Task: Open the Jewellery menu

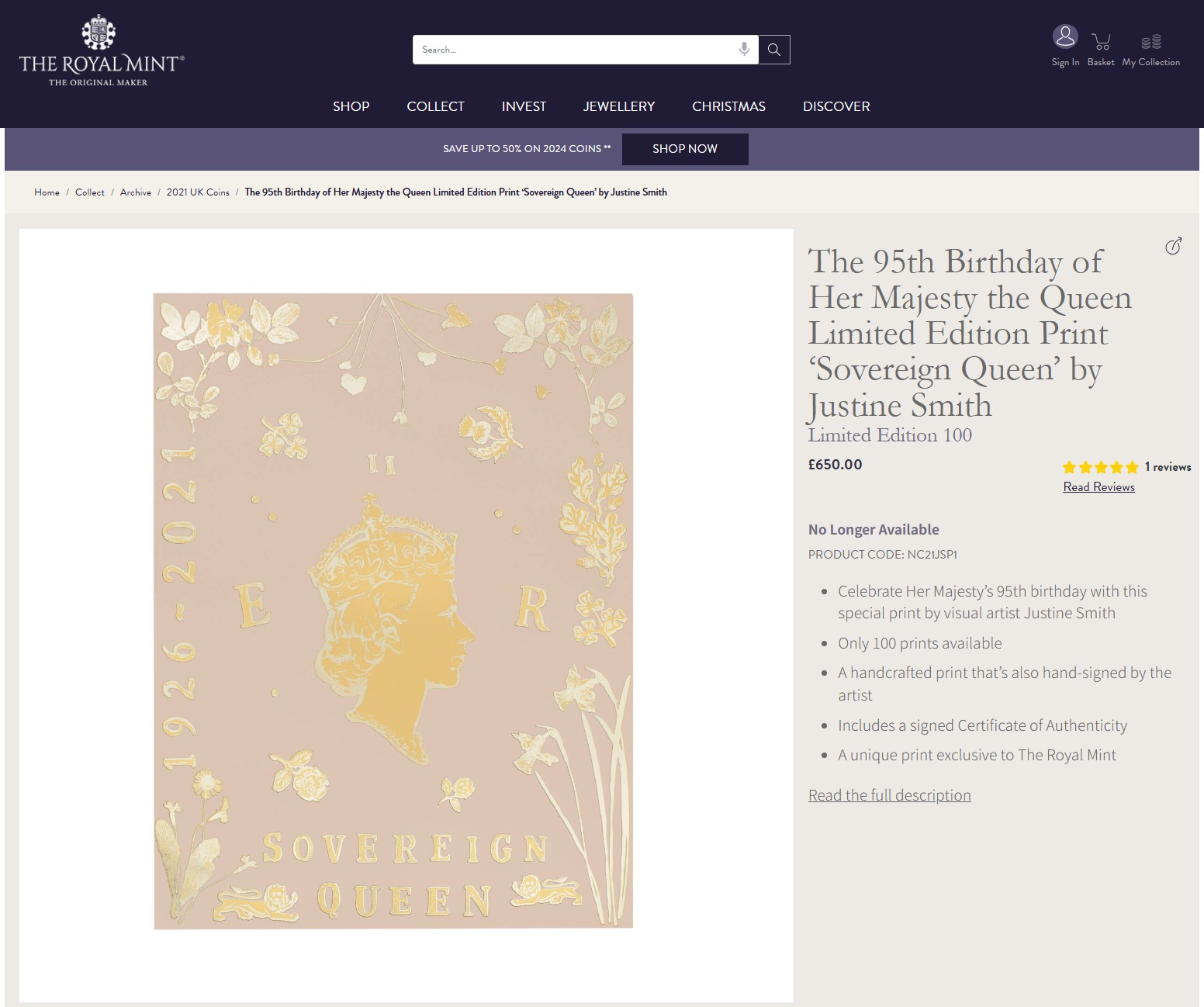Action: pos(619,106)
